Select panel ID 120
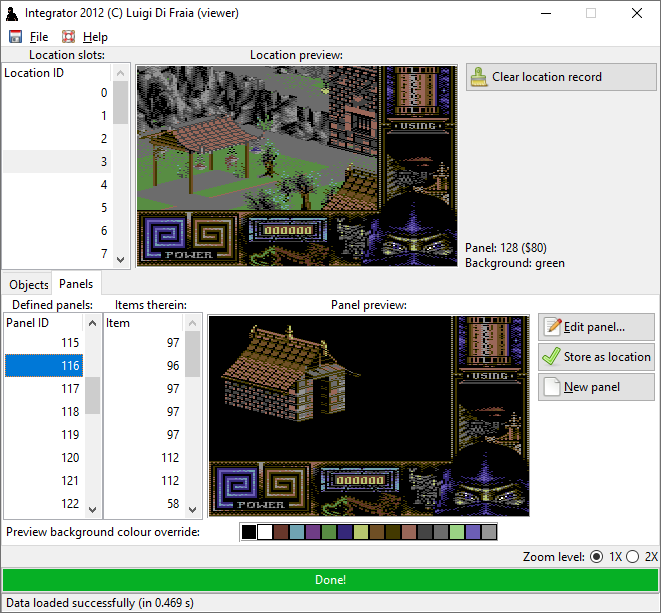The width and height of the screenshot is (661, 613). click(44, 457)
